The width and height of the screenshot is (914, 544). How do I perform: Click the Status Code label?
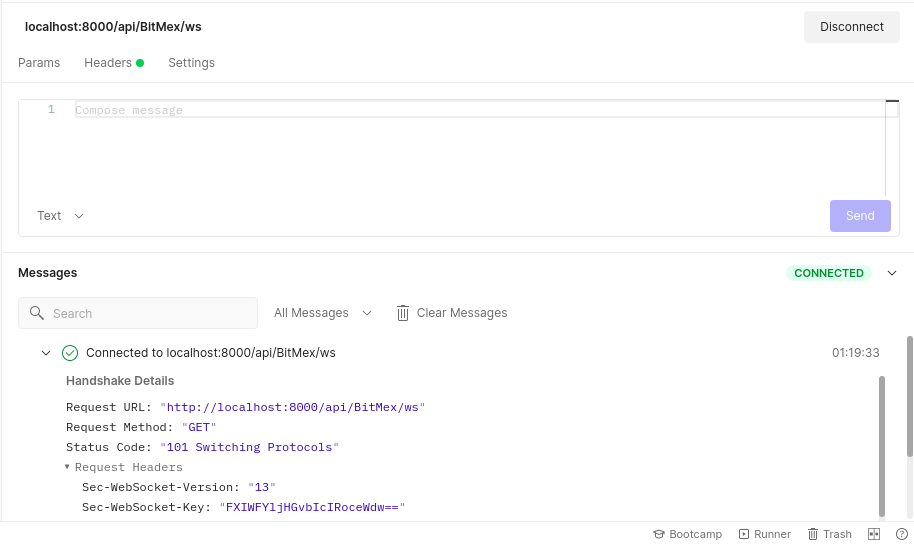109,447
